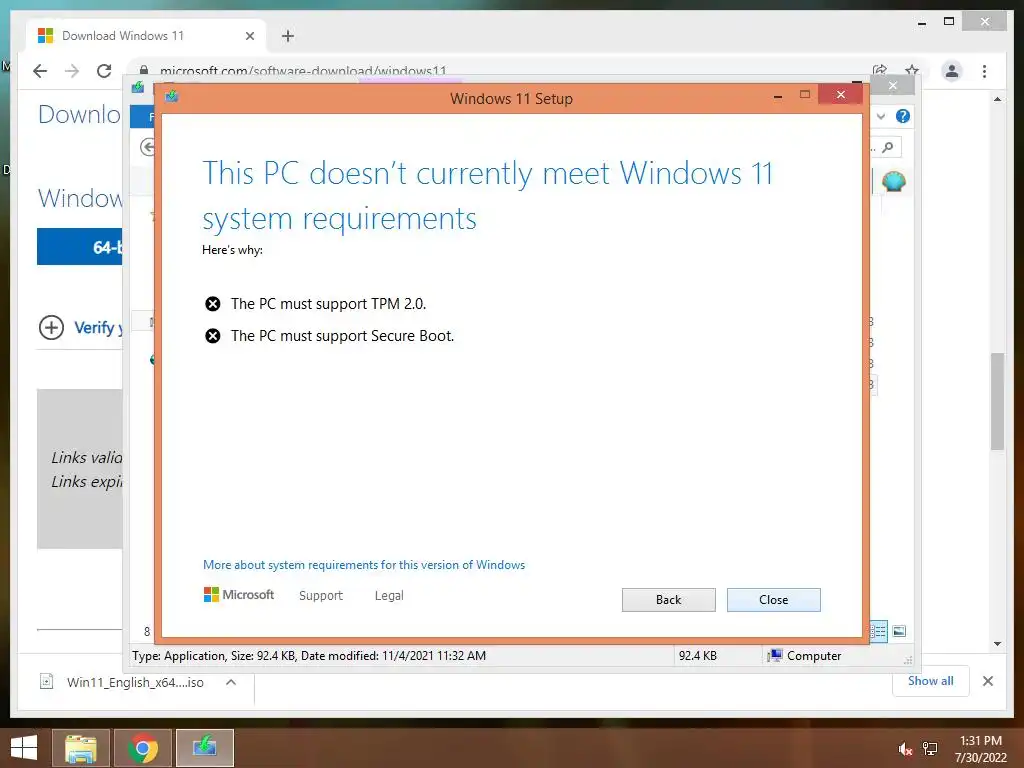Select Windows Setup taskbar icon
Viewport: 1024px width, 768px height.
(204, 748)
